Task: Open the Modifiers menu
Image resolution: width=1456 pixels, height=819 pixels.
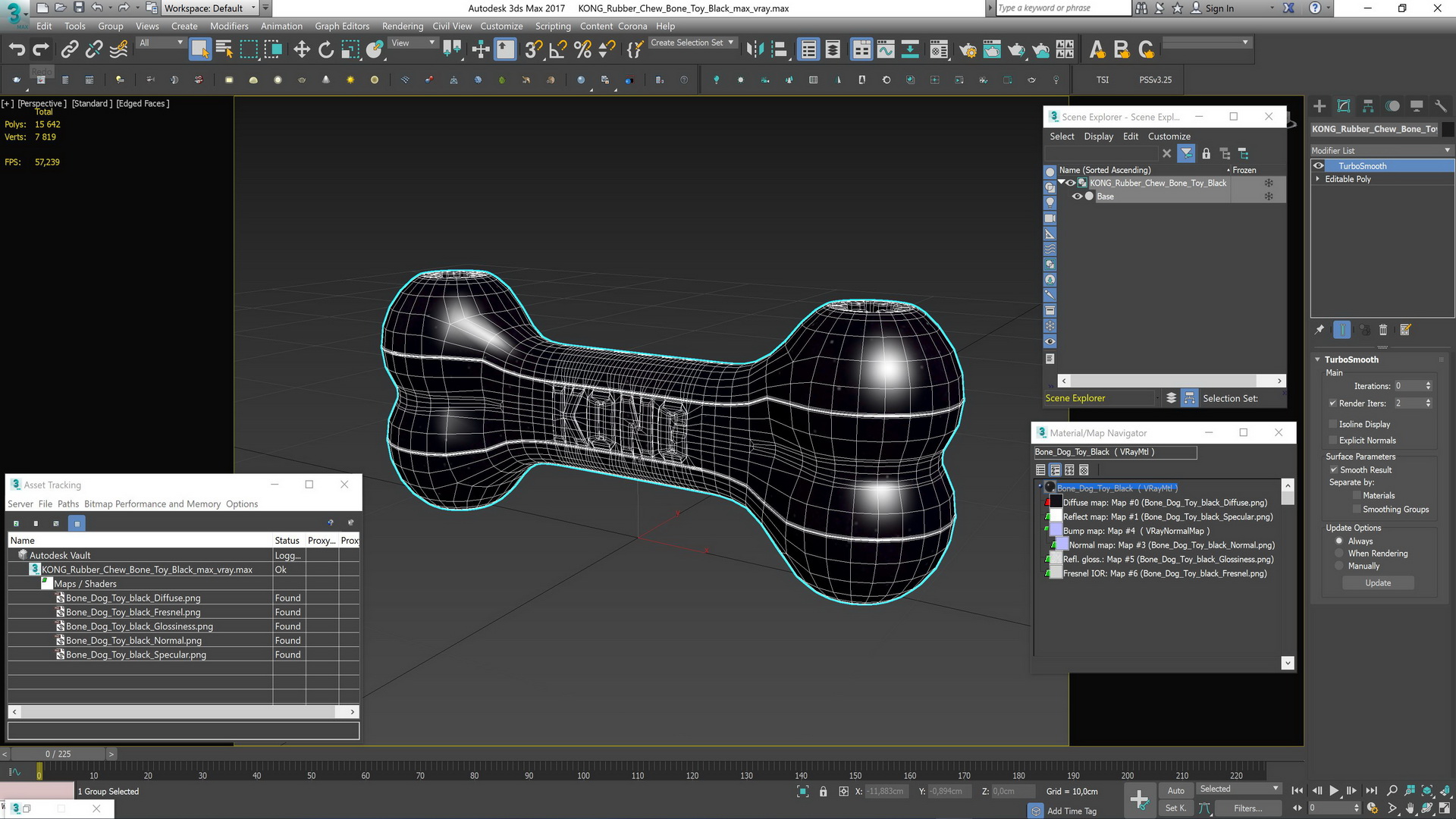Action: [x=229, y=26]
